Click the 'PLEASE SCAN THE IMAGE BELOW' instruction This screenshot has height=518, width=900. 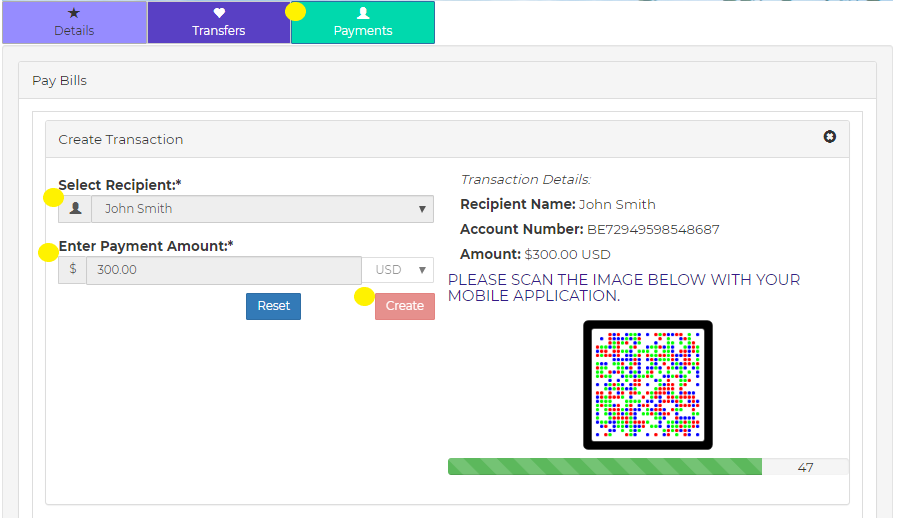point(624,288)
